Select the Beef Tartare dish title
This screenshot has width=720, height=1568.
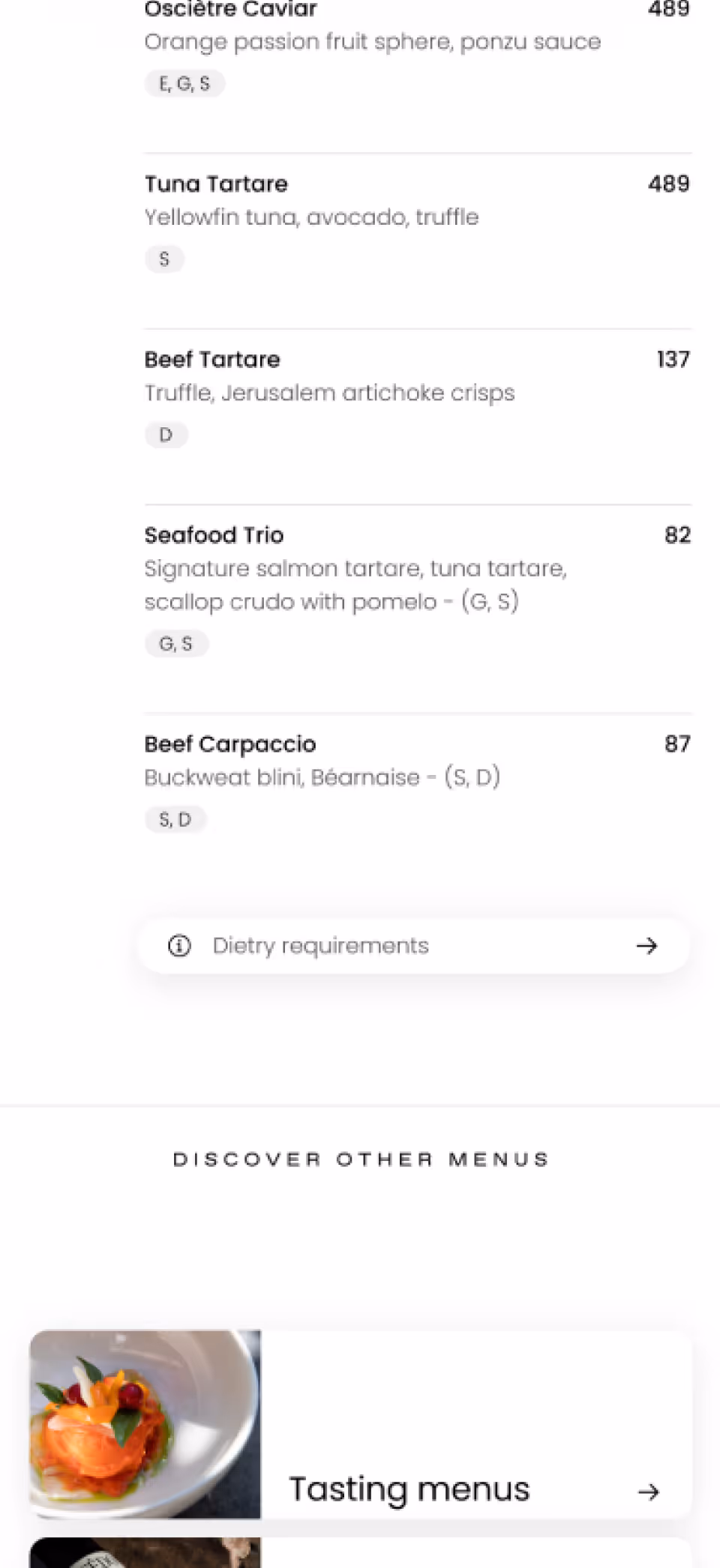(x=212, y=360)
